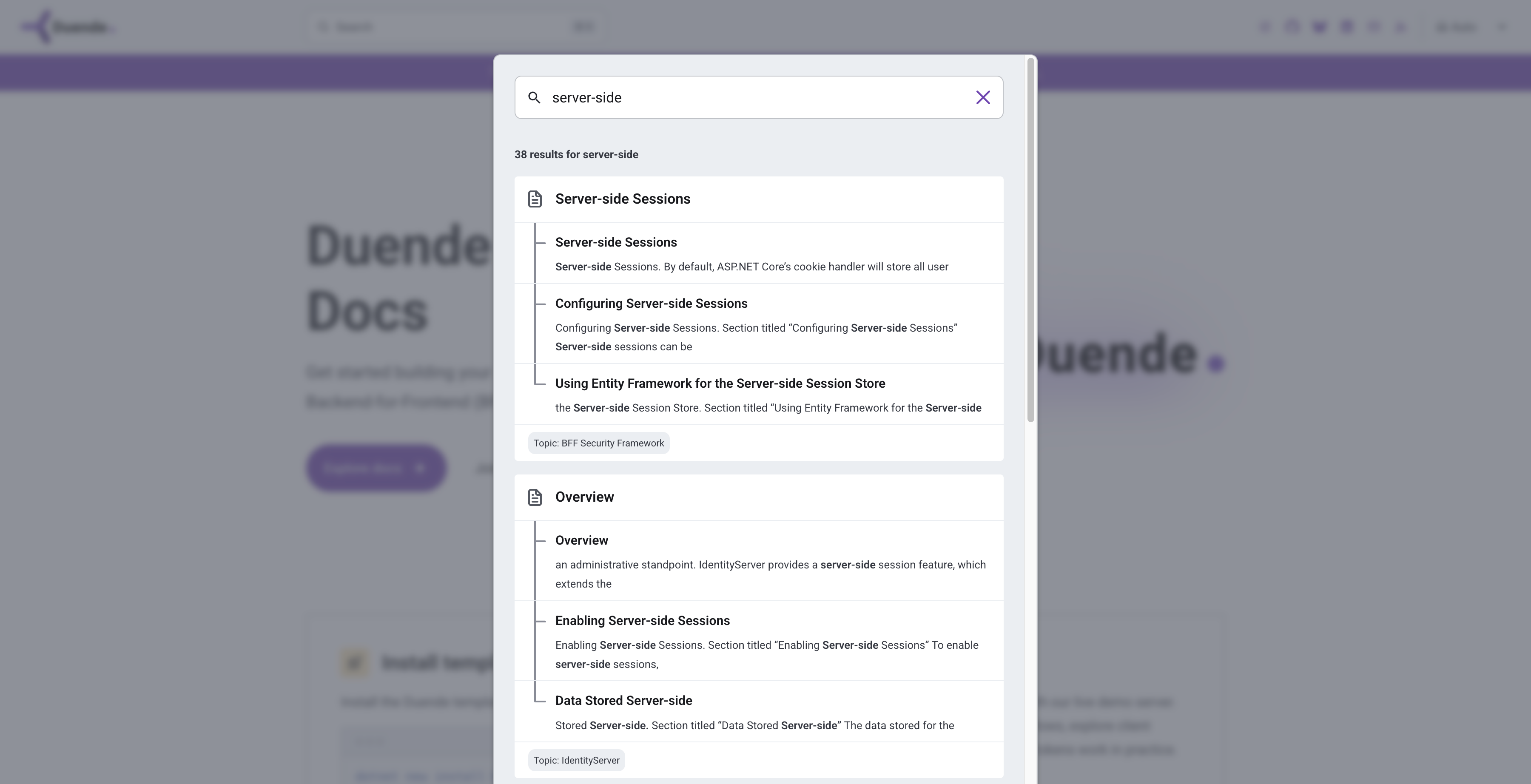Viewport: 1531px width, 784px height.
Task: Click the Topic: IdentityServer tag
Action: [x=576, y=760]
